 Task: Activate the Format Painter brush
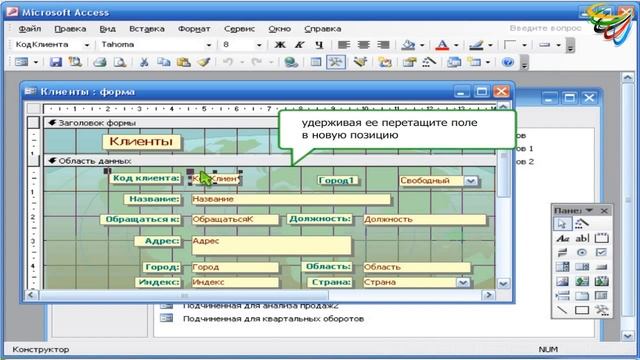[203, 62]
